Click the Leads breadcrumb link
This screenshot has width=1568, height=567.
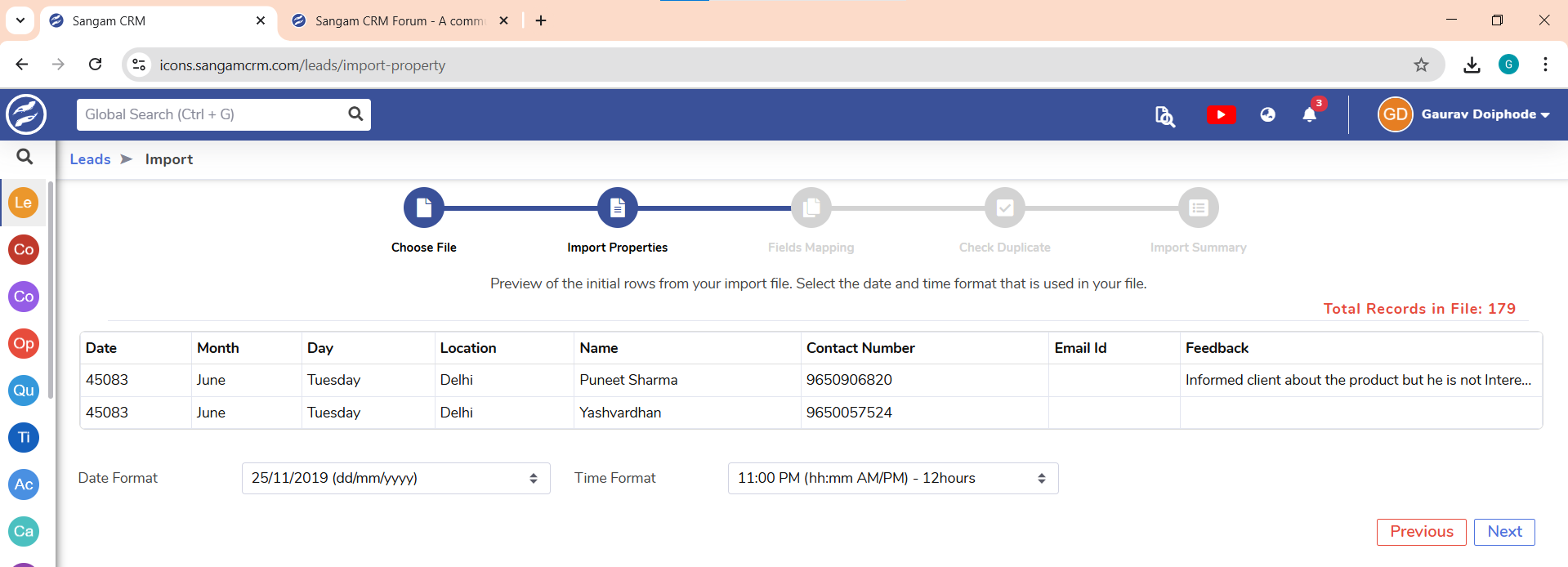coord(90,159)
